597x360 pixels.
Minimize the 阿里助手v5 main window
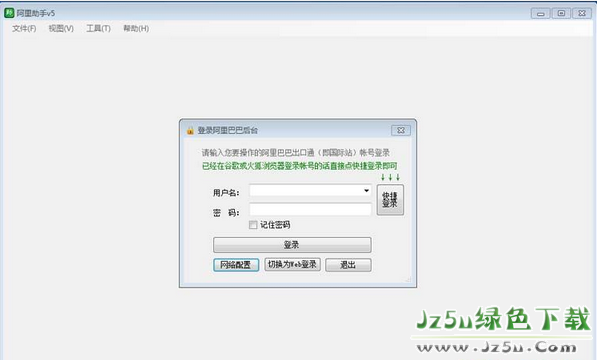[540, 13]
